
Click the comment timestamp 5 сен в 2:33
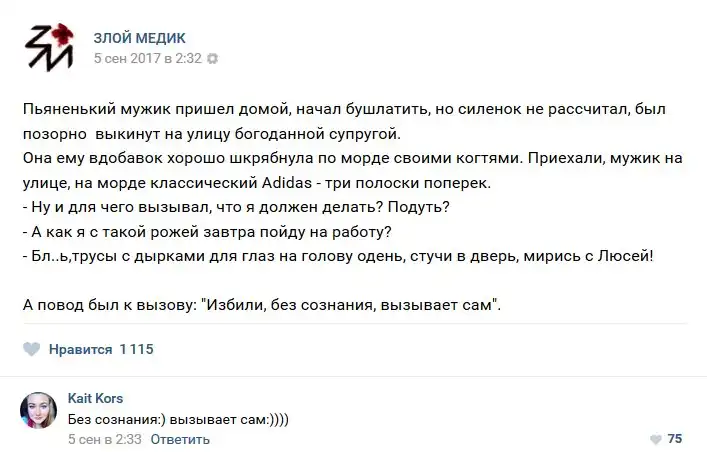click(x=104, y=439)
